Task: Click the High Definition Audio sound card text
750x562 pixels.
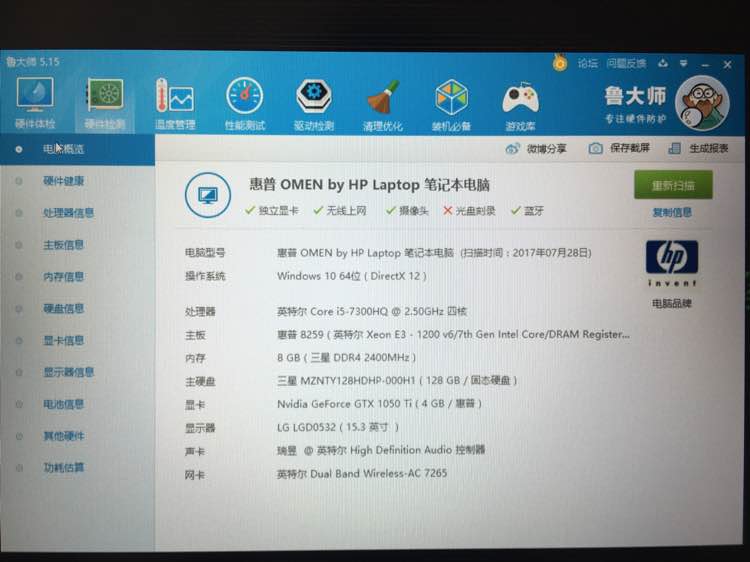Action: [381, 450]
